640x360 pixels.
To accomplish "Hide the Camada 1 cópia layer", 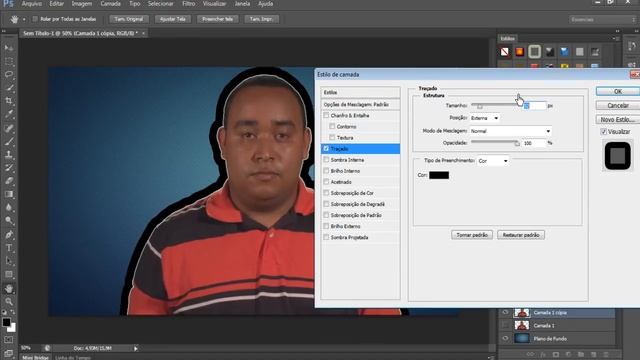I will coord(505,313).
